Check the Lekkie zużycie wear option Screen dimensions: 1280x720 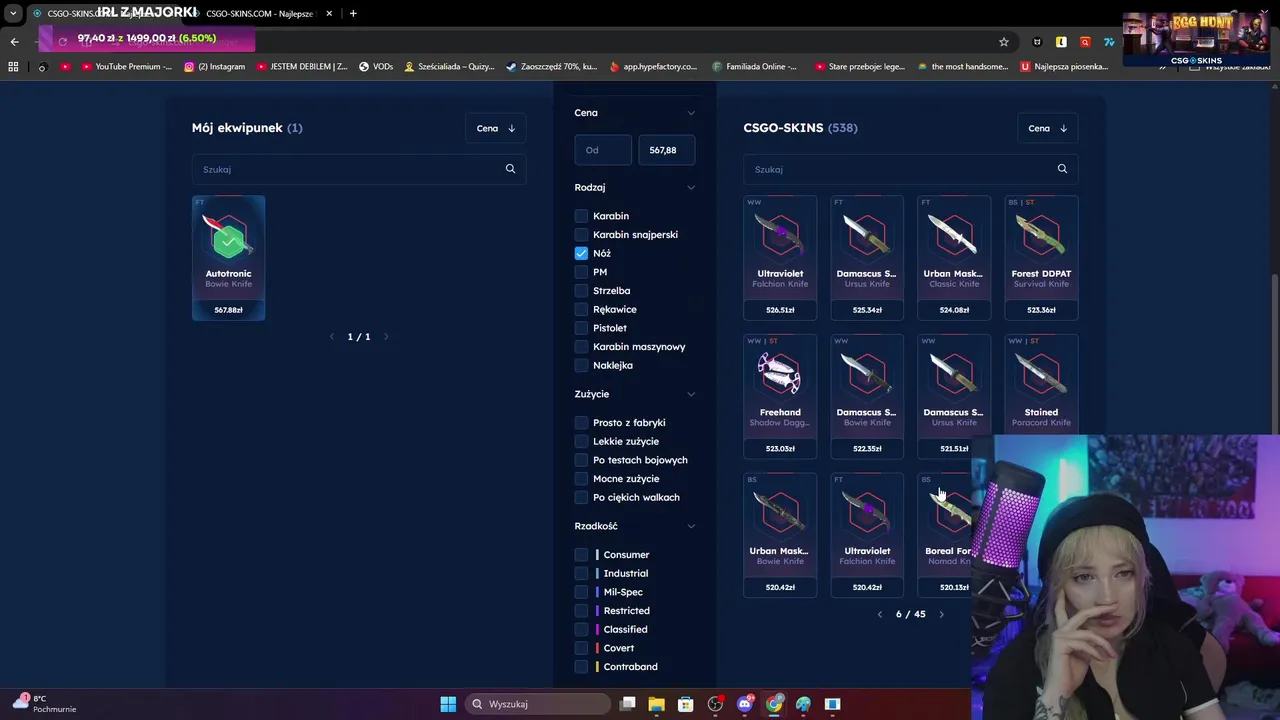coord(581,441)
